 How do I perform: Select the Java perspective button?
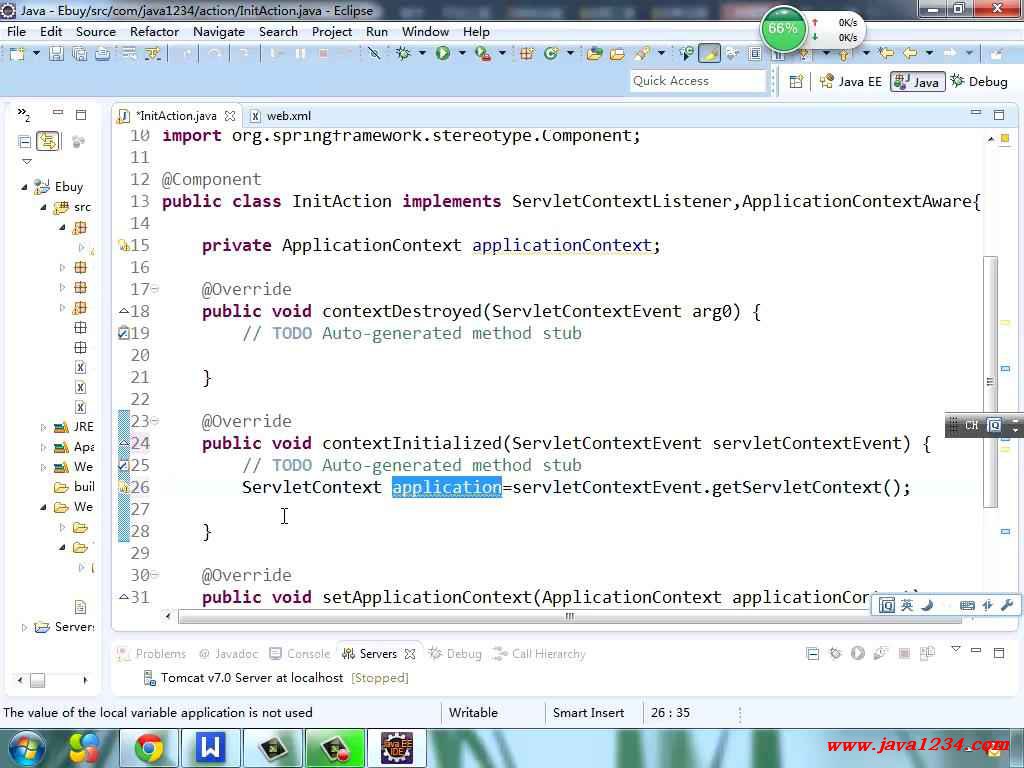pyautogui.click(x=917, y=82)
